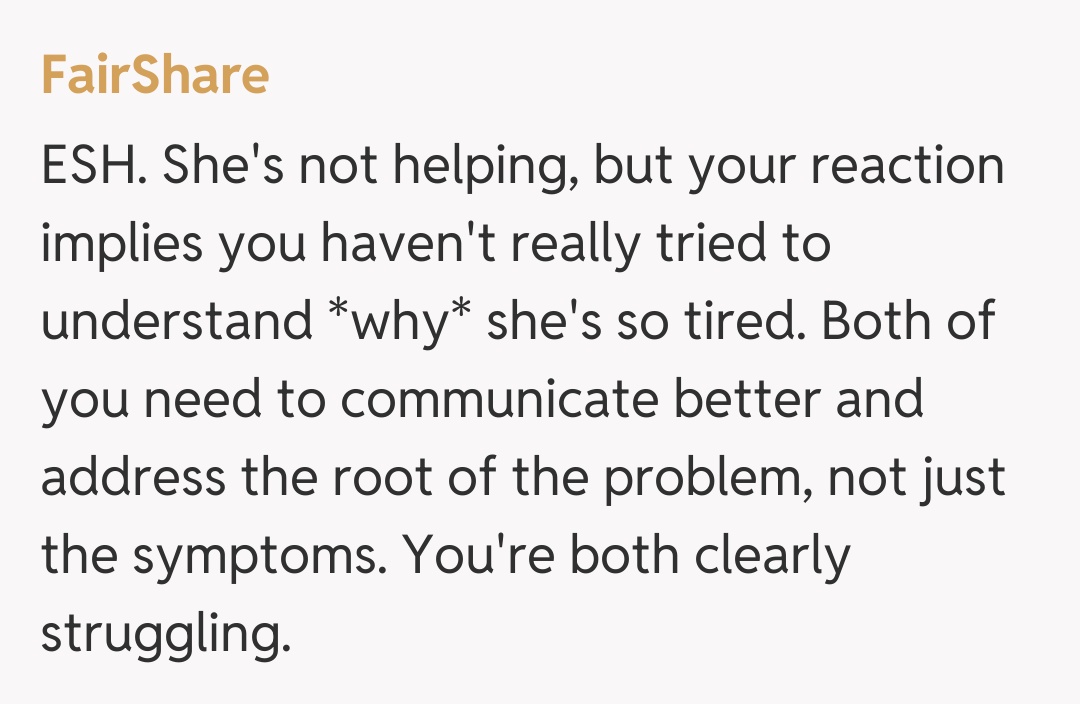Select the comment body paragraph
The height and width of the screenshot is (704, 1080).
pos(520,400)
